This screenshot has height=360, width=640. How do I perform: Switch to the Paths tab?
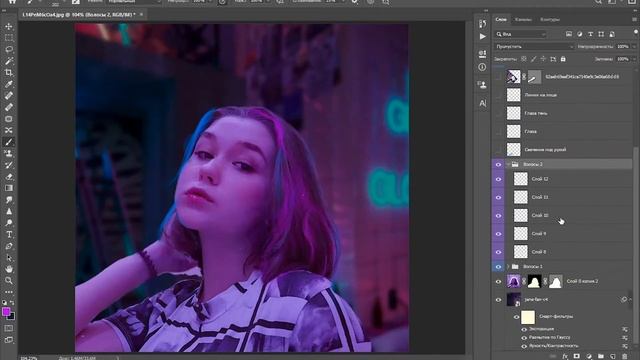click(550, 19)
